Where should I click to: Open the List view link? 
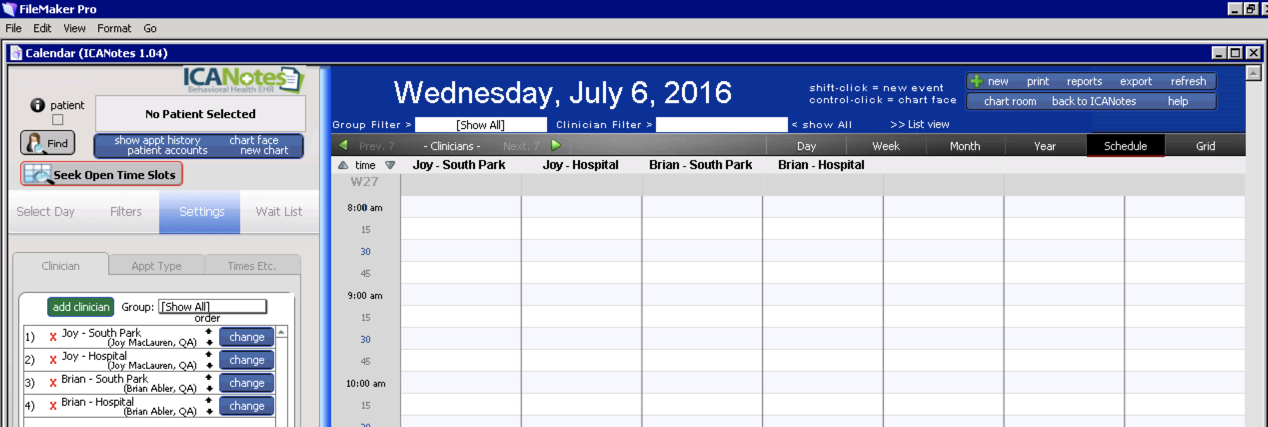919,125
